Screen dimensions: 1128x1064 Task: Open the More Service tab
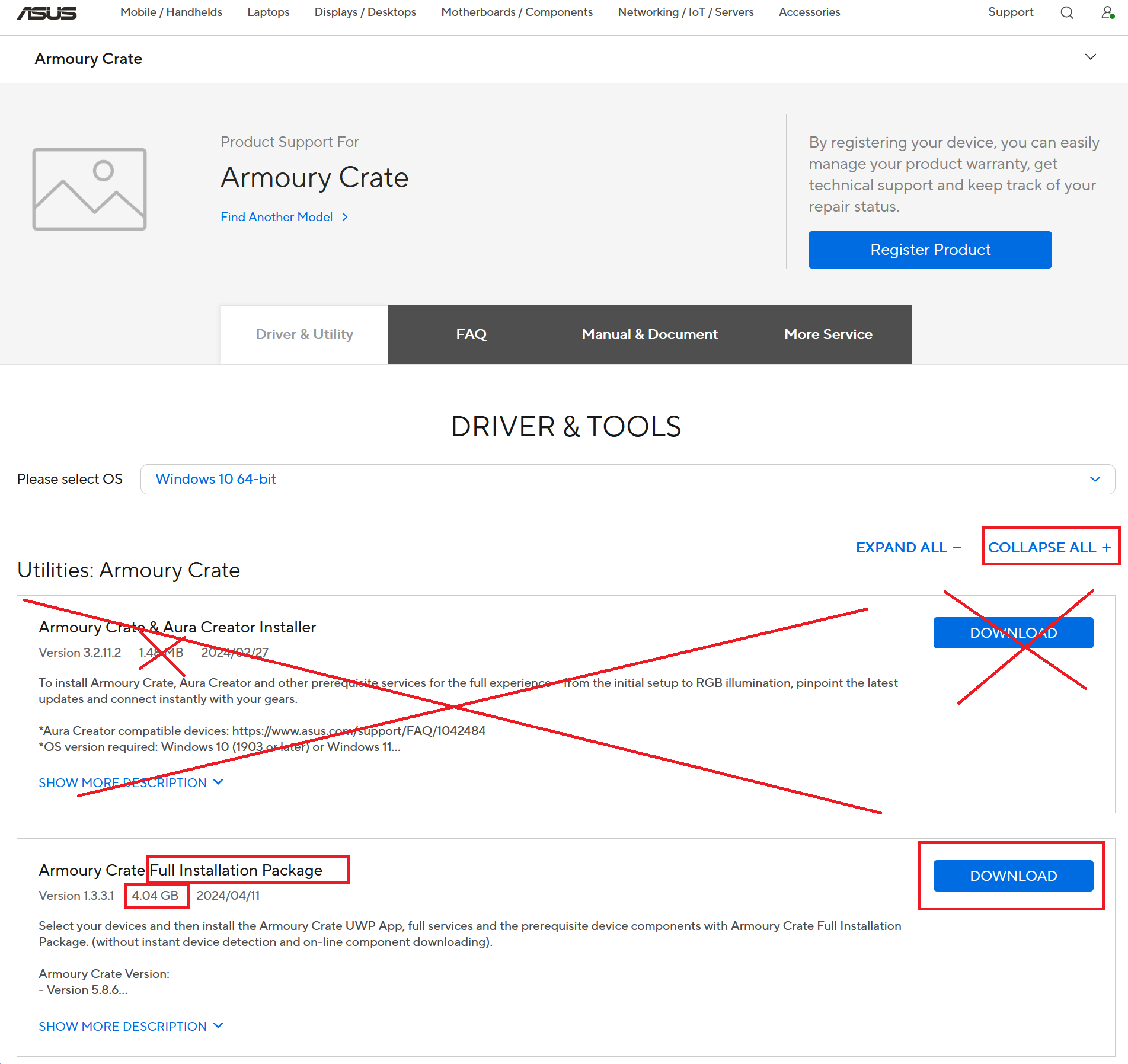pos(828,334)
